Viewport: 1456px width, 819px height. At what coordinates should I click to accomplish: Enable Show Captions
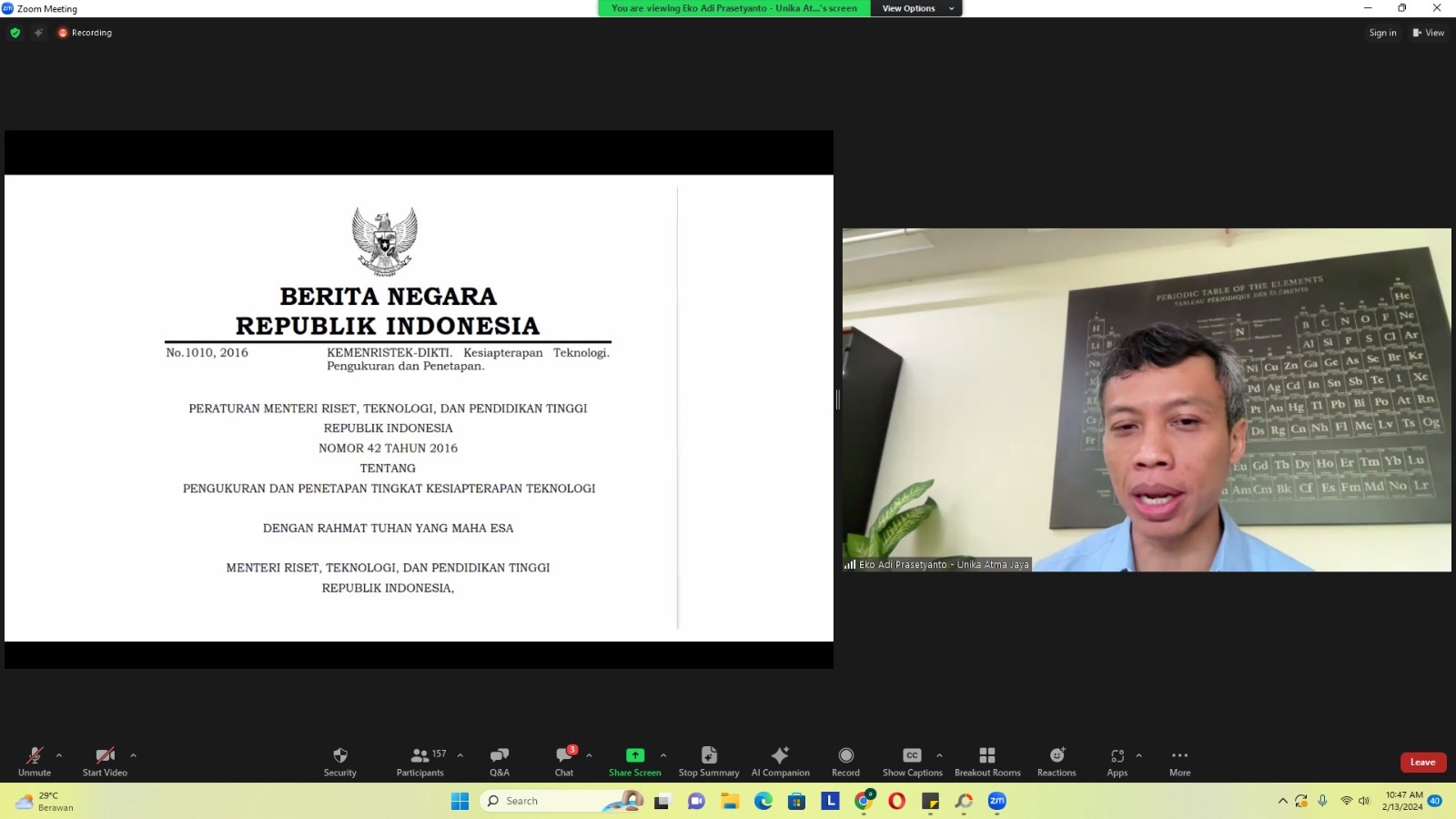click(x=911, y=761)
